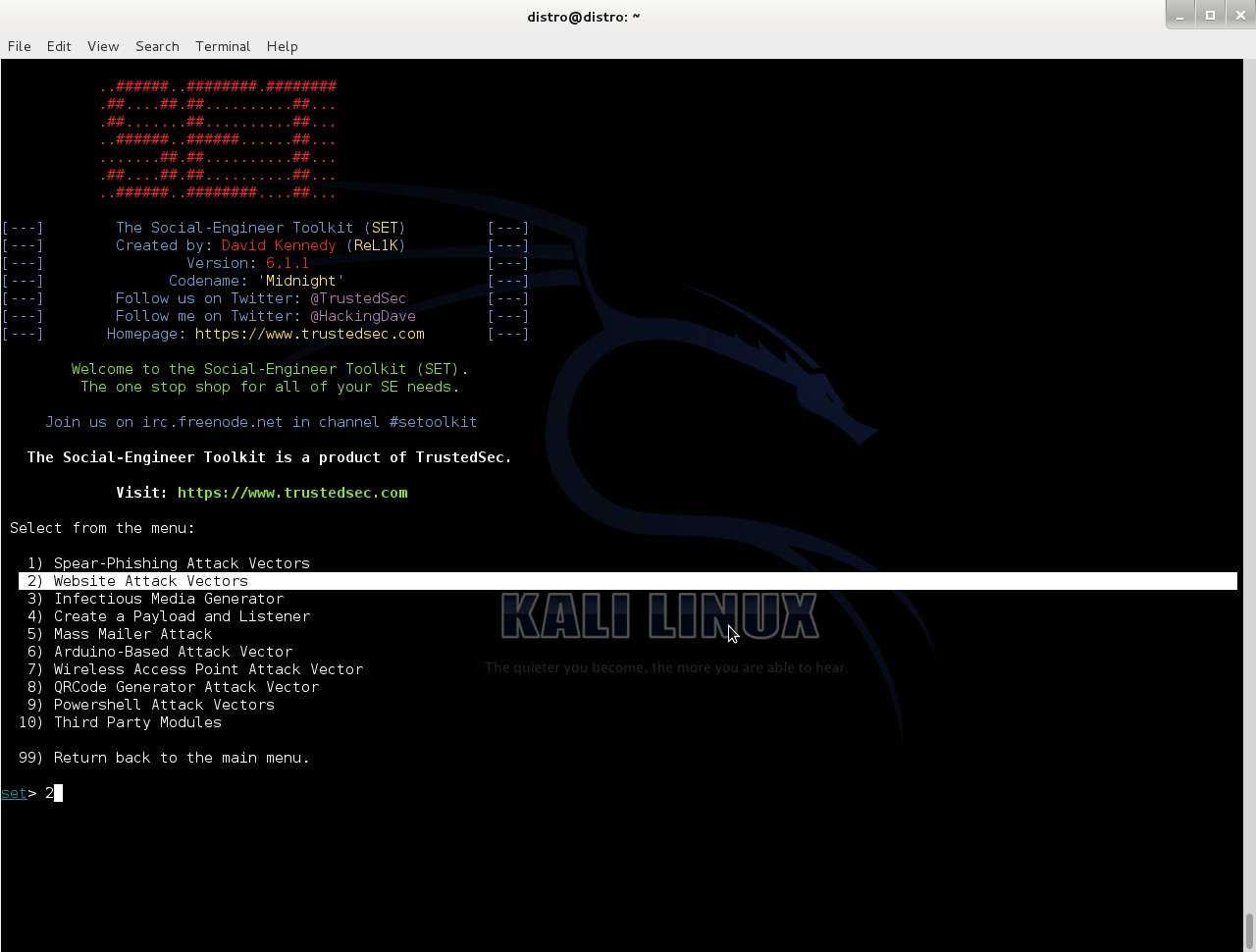Click '9) Powershell Attack Vectors' line
The height and width of the screenshot is (952, 1256).
[x=151, y=705]
